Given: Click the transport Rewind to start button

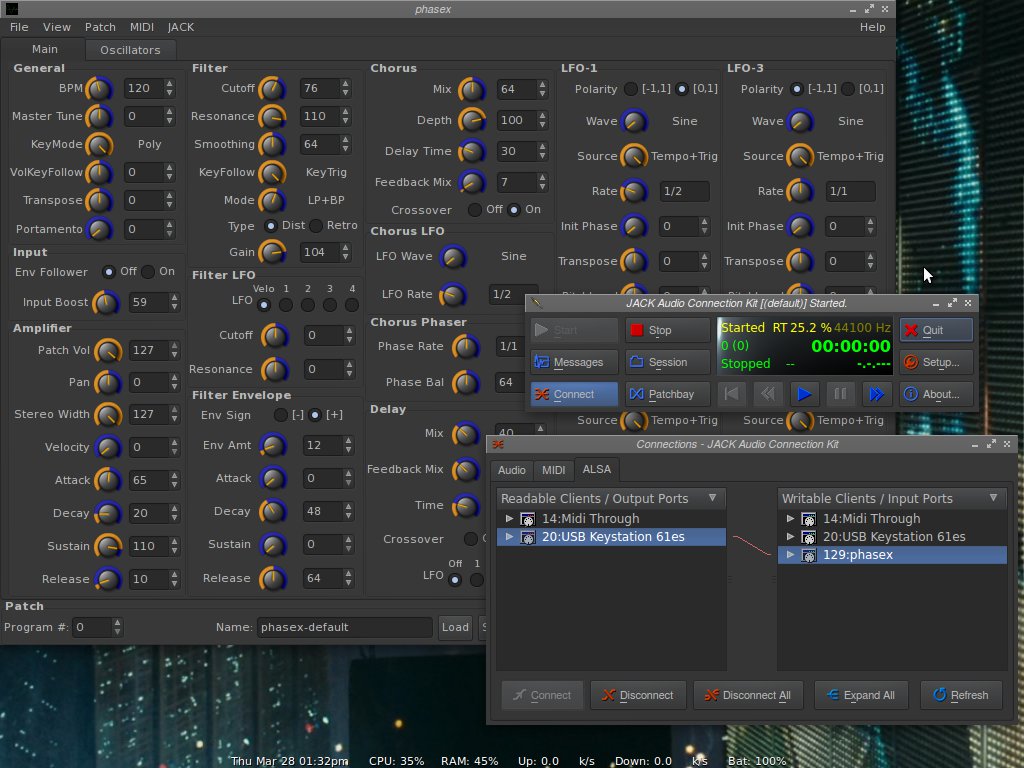Looking at the screenshot, I should coord(731,394).
